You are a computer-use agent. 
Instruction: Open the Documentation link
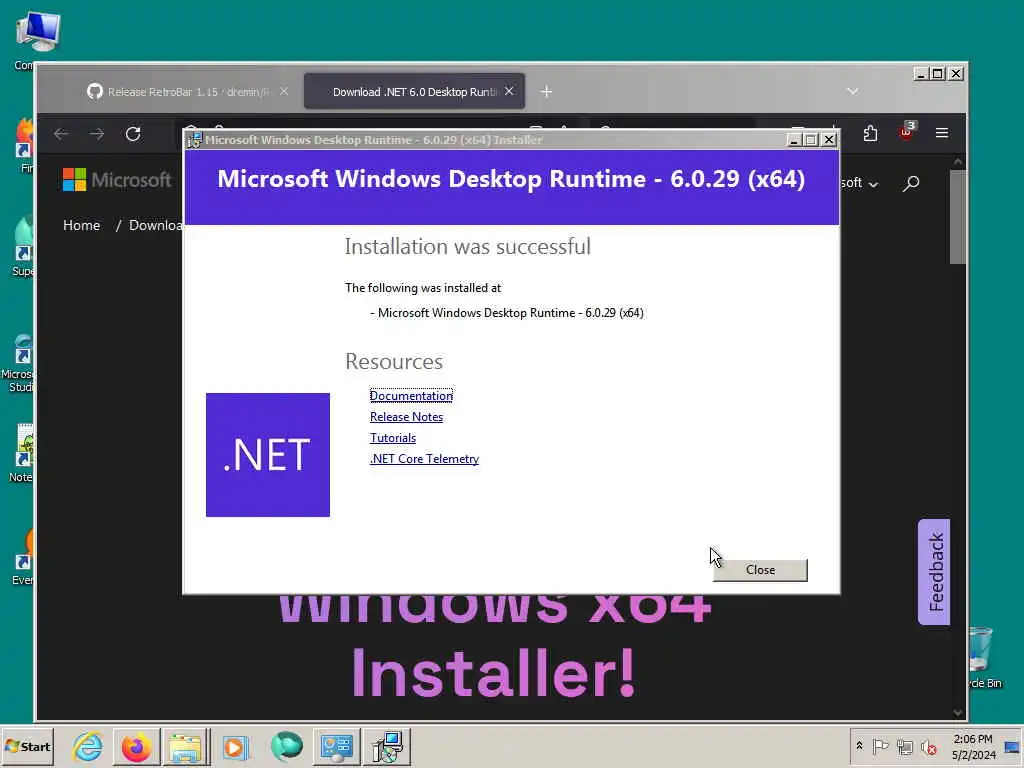click(411, 396)
